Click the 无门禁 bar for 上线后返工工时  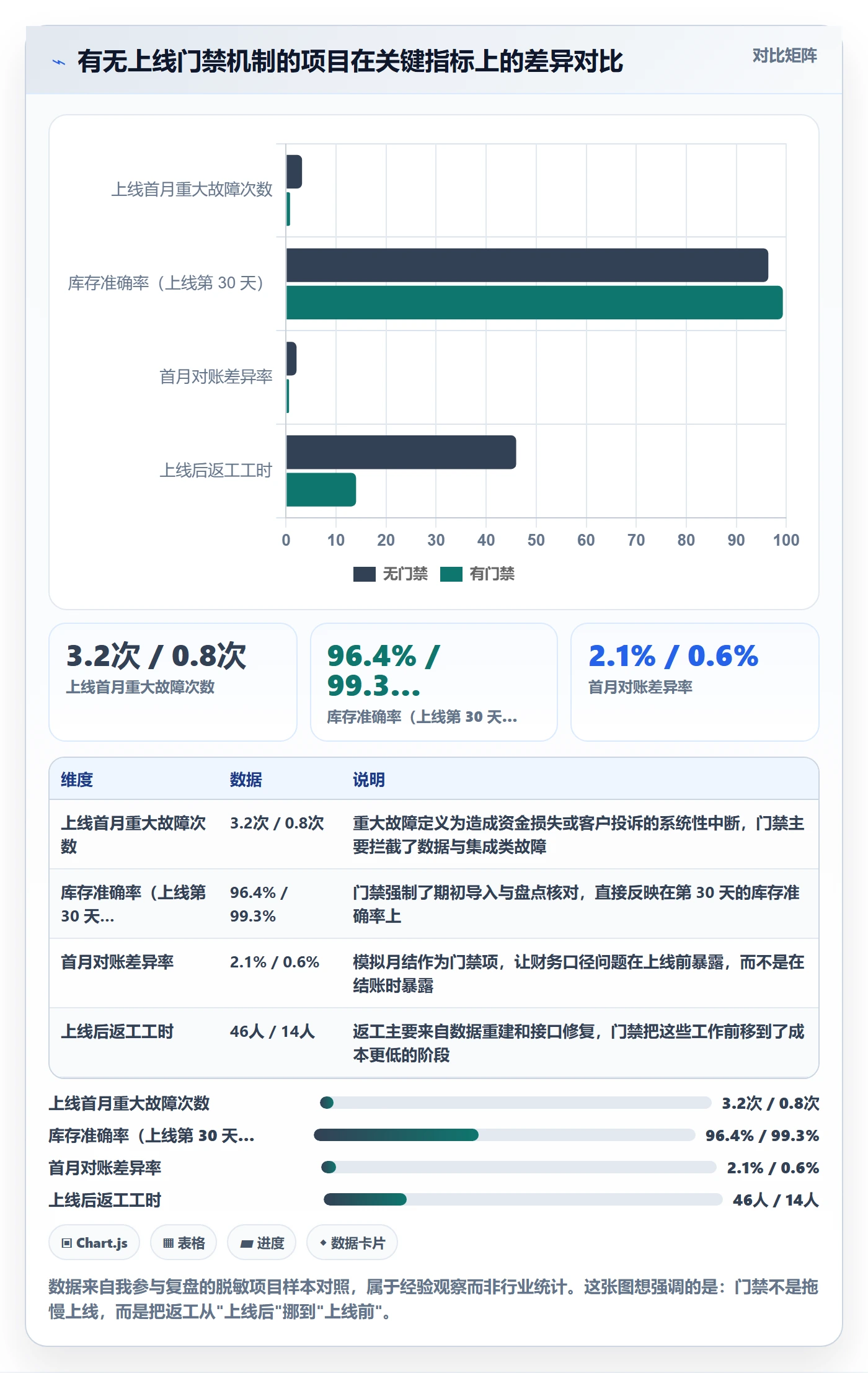401,452
